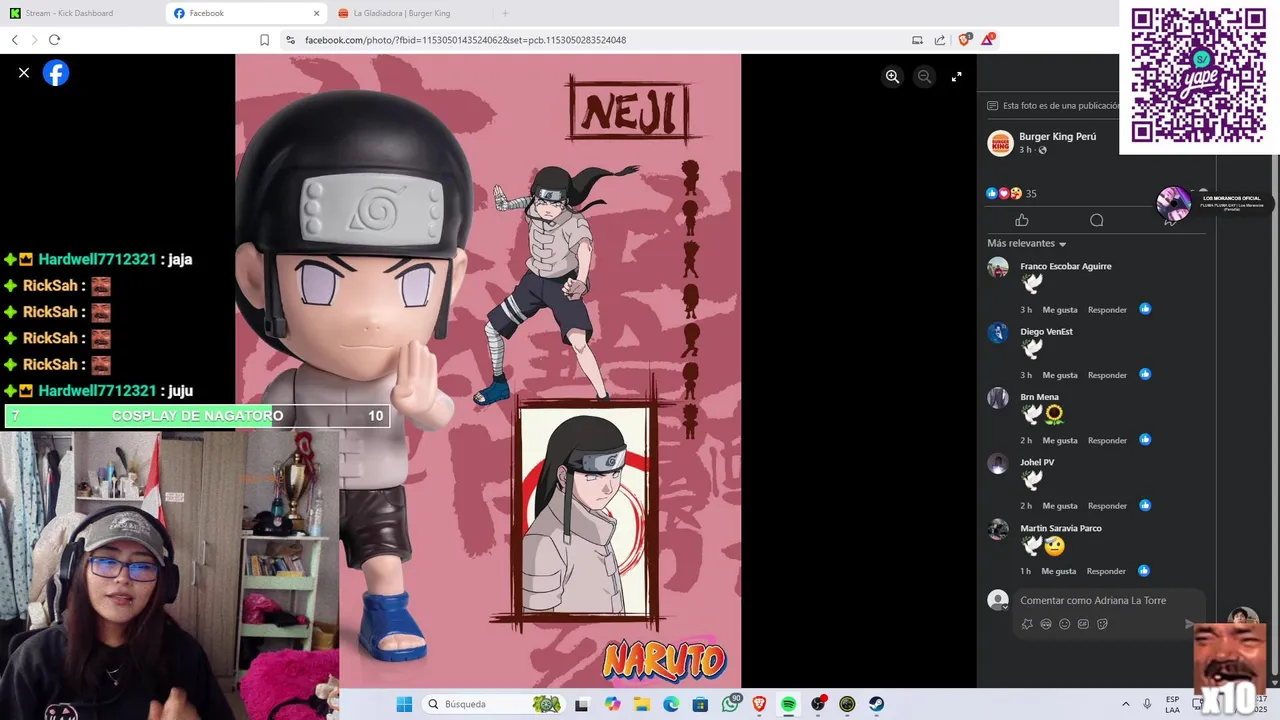The height and width of the screenshot is (720, 1280).
Task: Open Brave Rewards icon
Action: coord(988,39)
